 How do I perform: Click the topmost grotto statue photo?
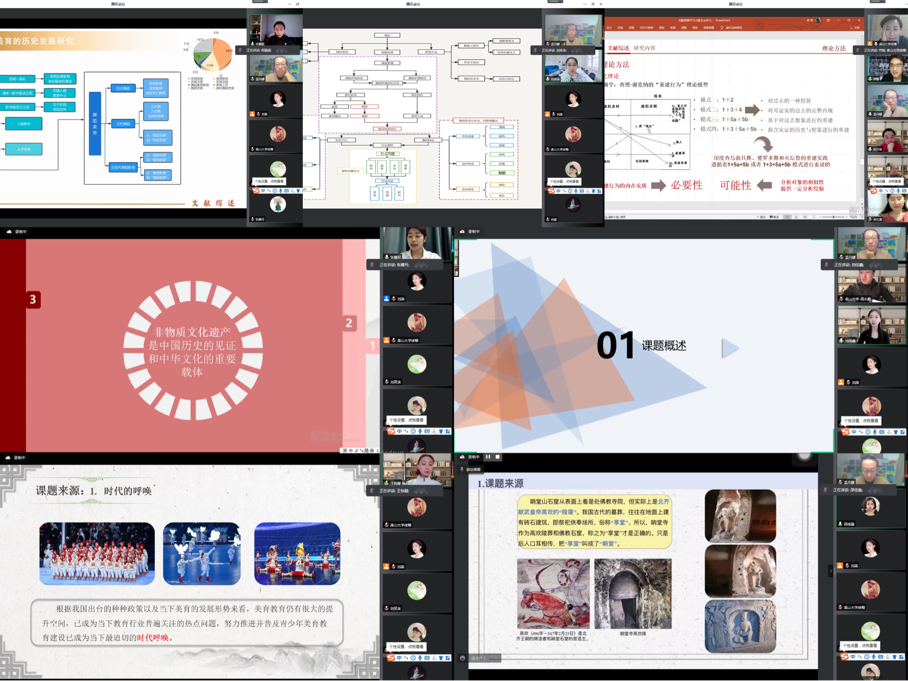point(740,515)
